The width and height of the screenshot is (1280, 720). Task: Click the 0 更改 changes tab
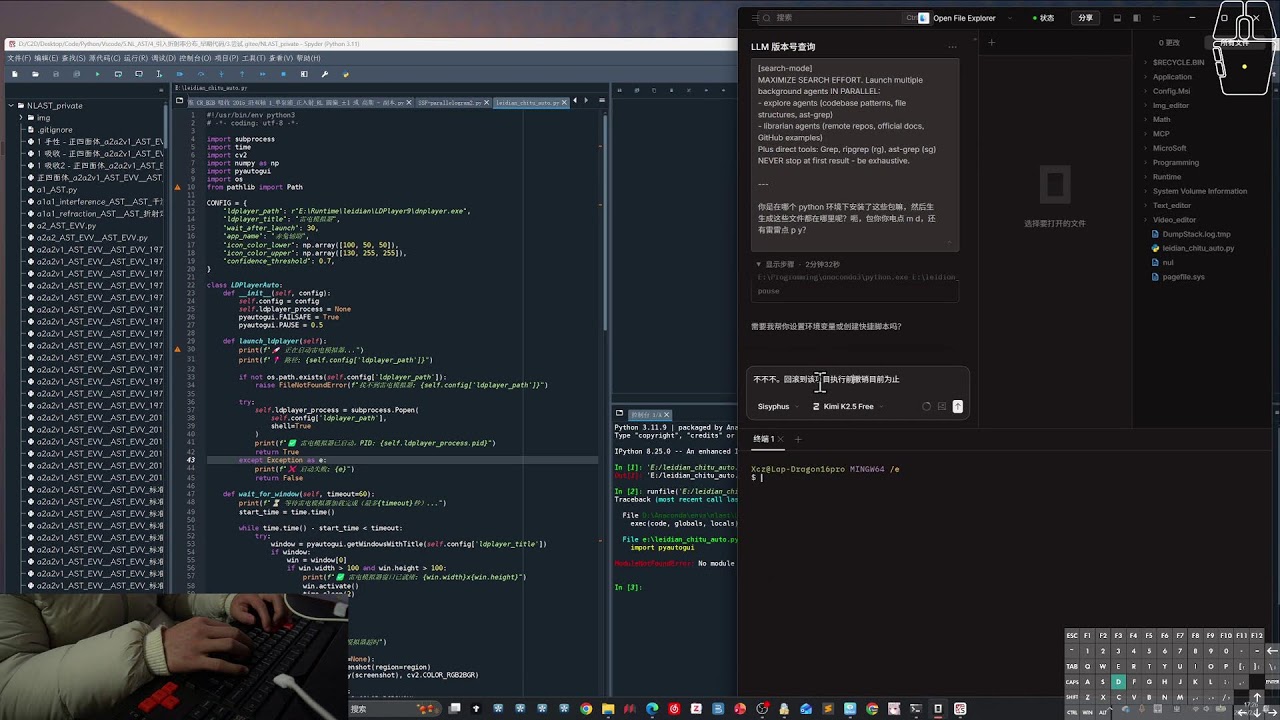click(x=1168, y=43)
